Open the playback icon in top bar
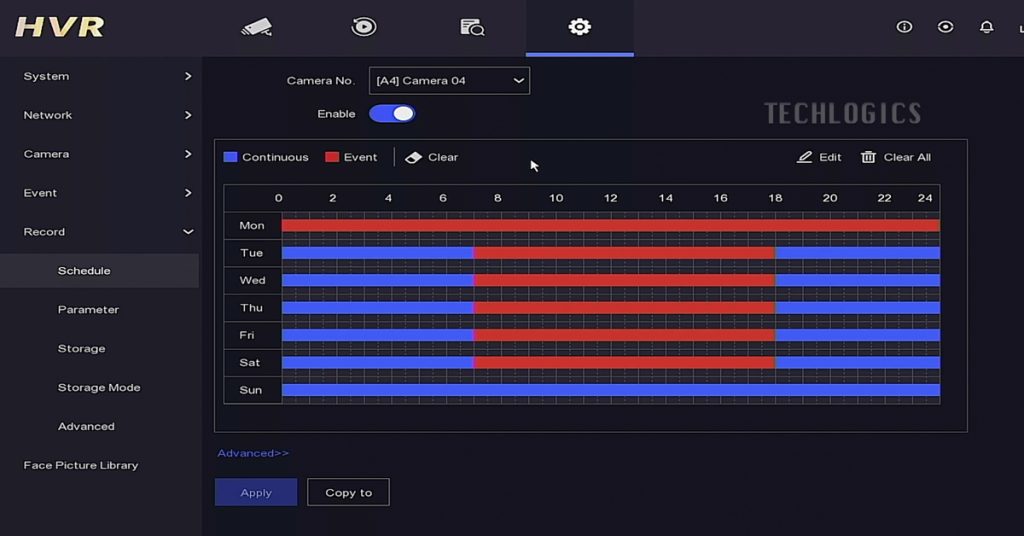 364,27
